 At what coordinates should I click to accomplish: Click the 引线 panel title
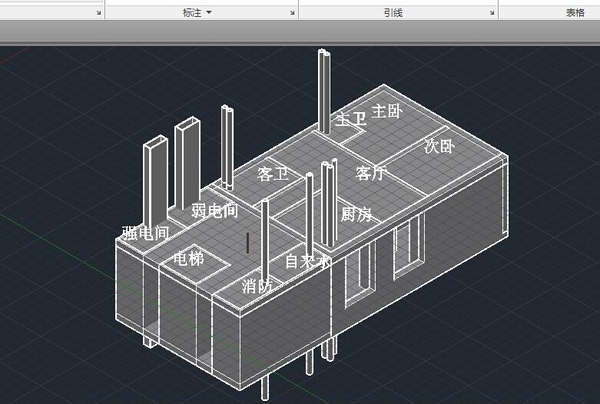point(397,12)
